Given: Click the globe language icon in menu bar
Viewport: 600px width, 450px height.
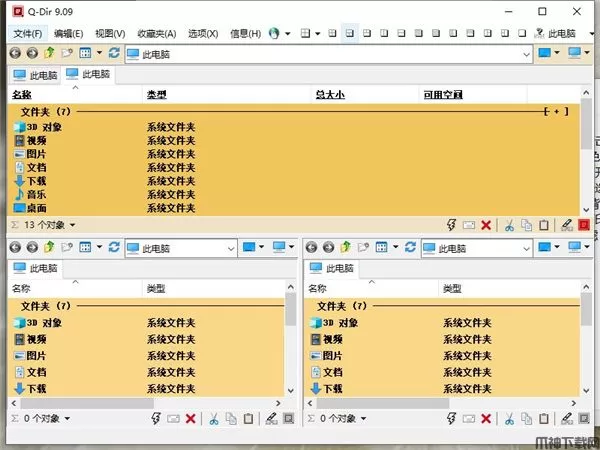Looking at the screenshot, I should click(274, 34).
